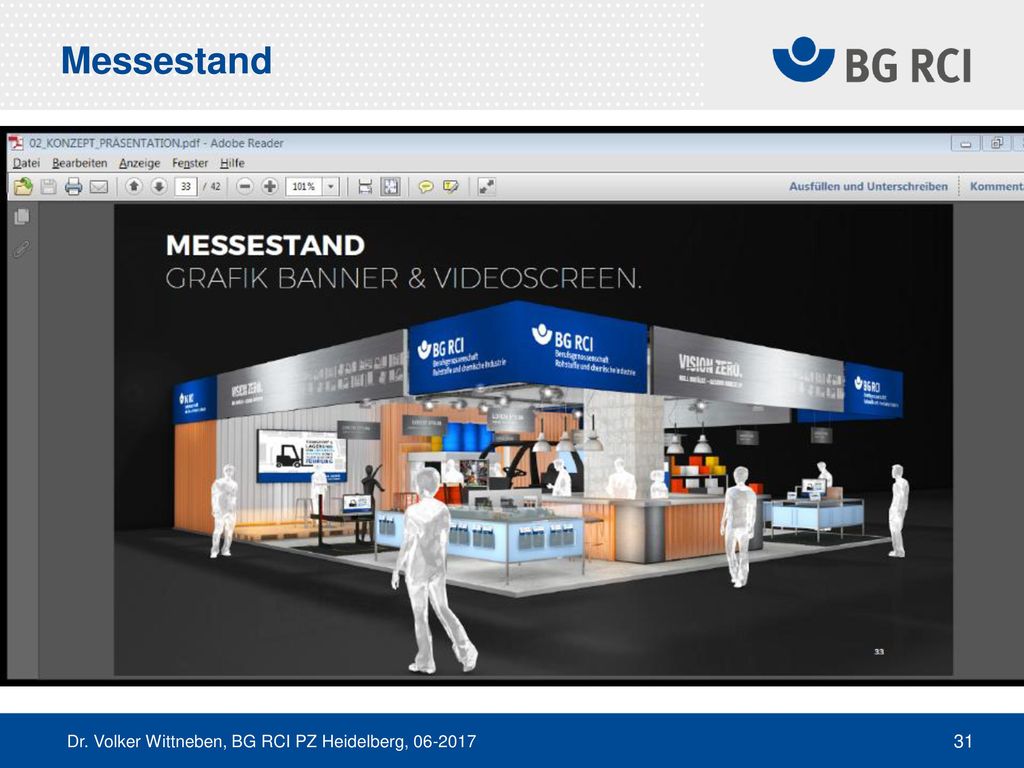Screen dimensions: 1024x768
Task: Open the Anzeige menu
Action: click(x=140, y=163)
